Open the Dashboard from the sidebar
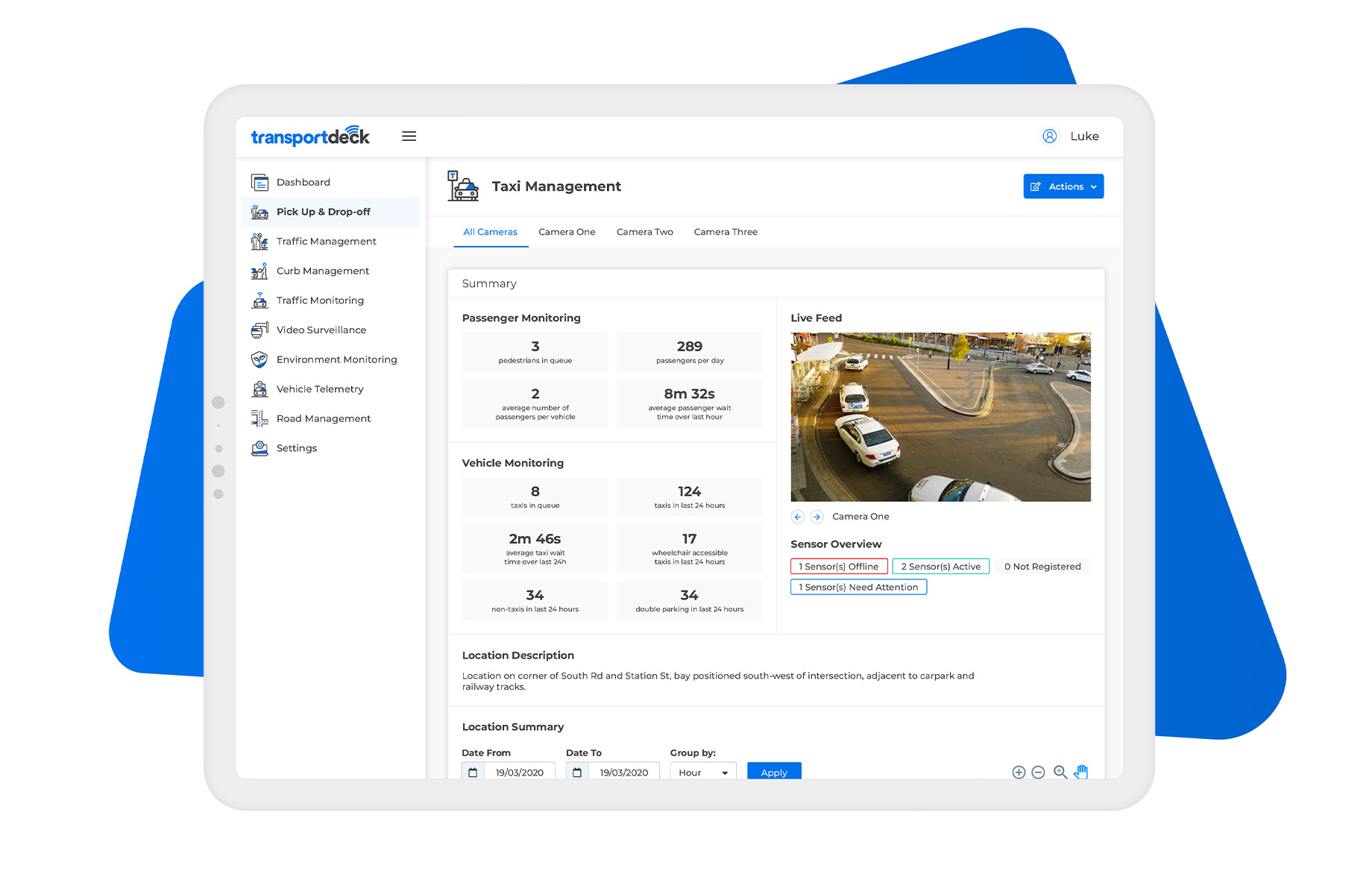 click(303, 182)
